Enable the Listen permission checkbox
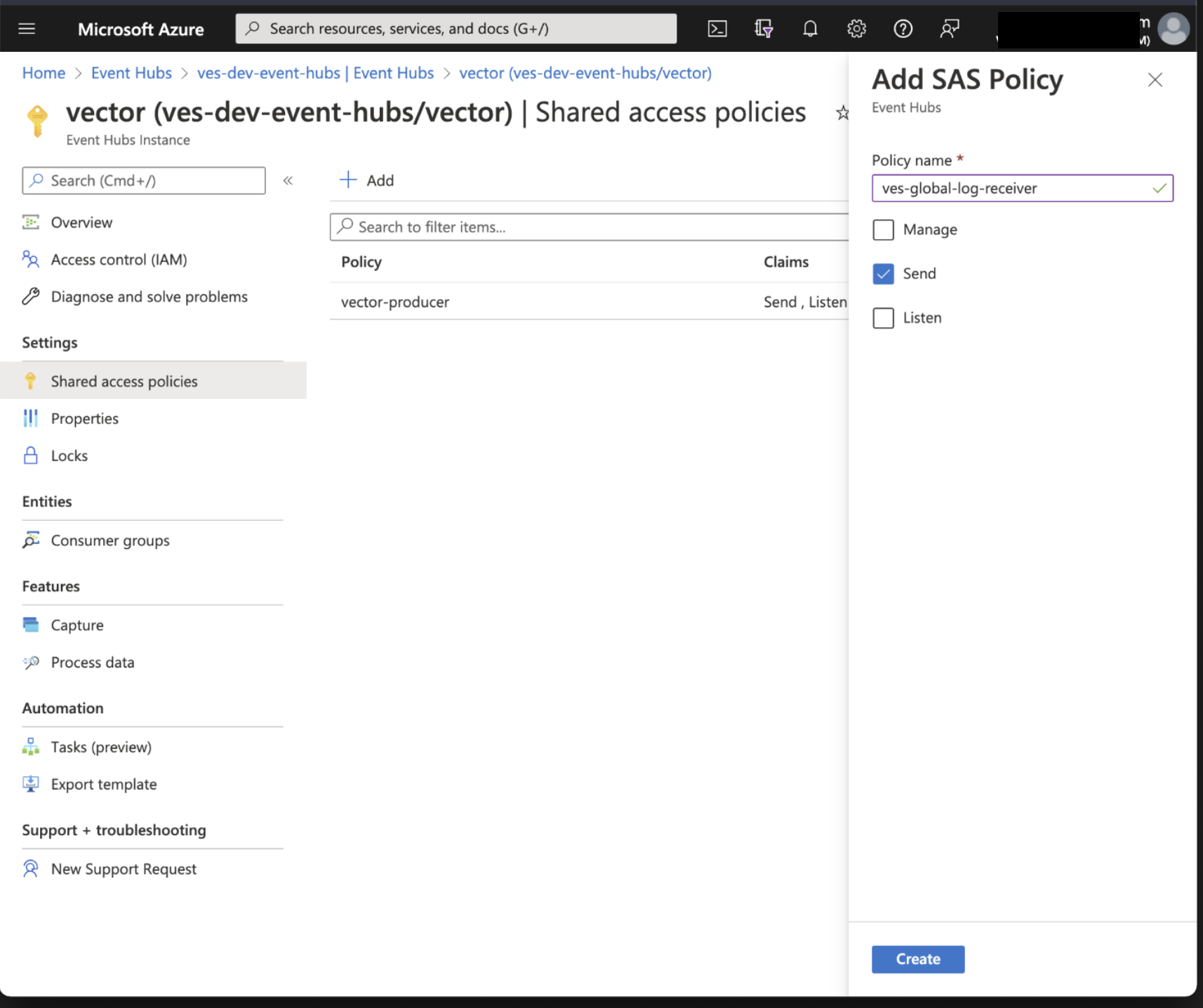 pos(884,318)
